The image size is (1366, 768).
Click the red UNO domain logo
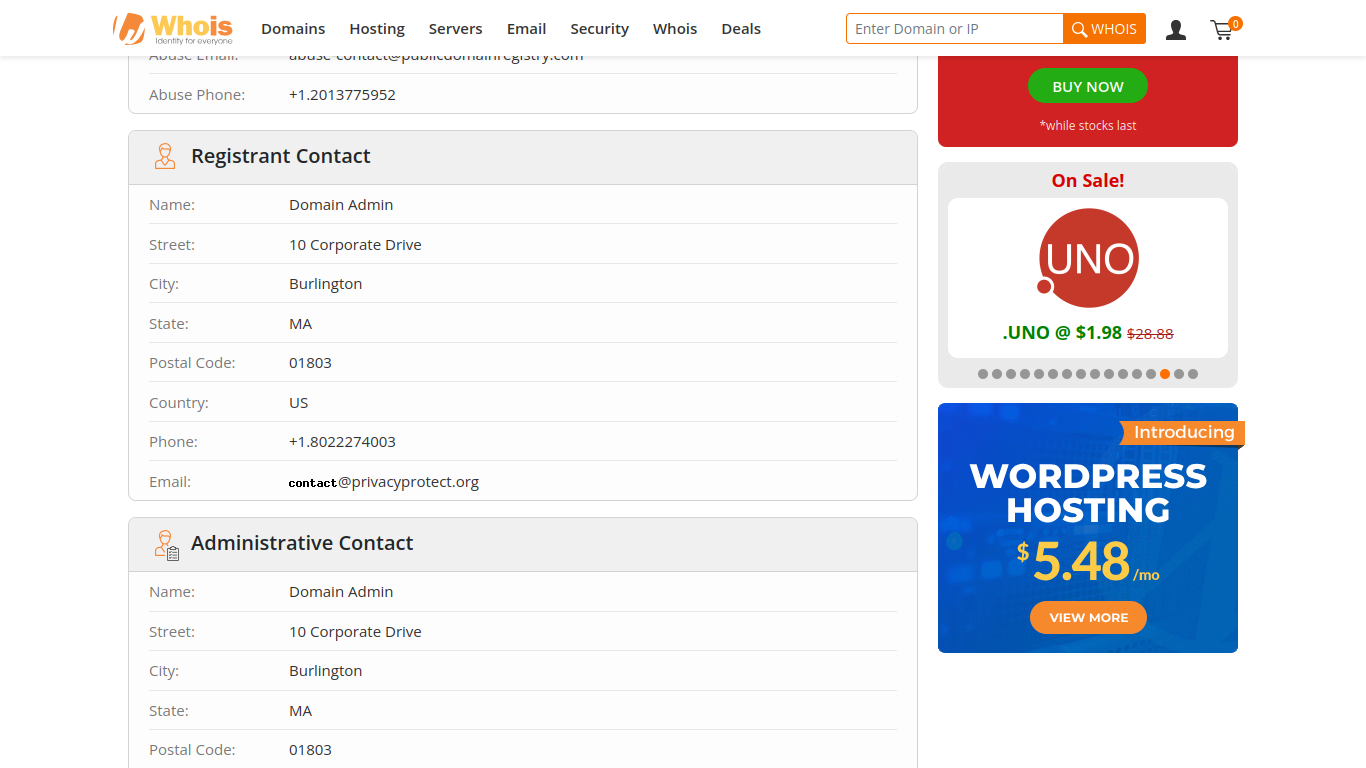coord(1088,258)
